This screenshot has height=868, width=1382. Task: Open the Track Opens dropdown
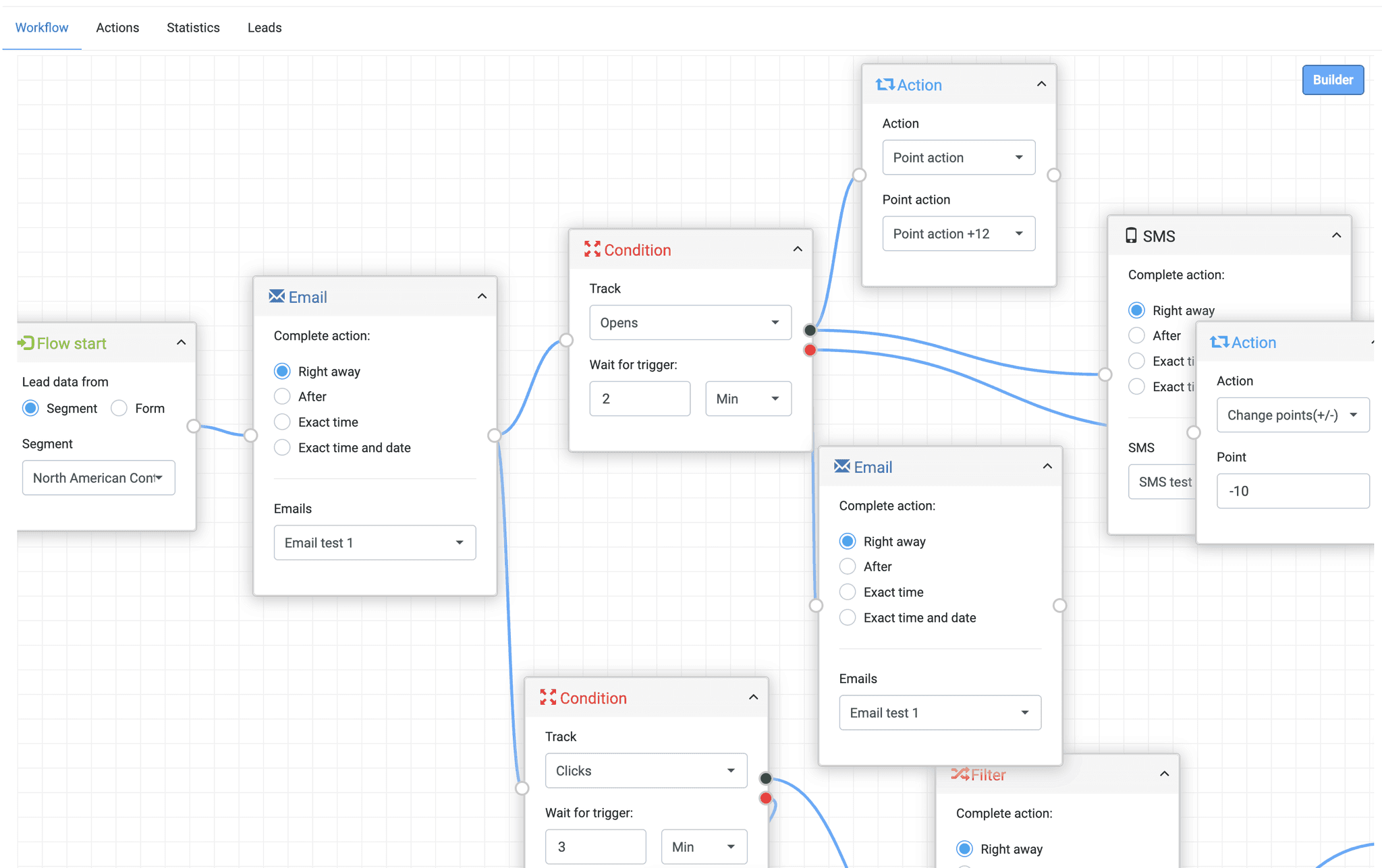point(690,322)
